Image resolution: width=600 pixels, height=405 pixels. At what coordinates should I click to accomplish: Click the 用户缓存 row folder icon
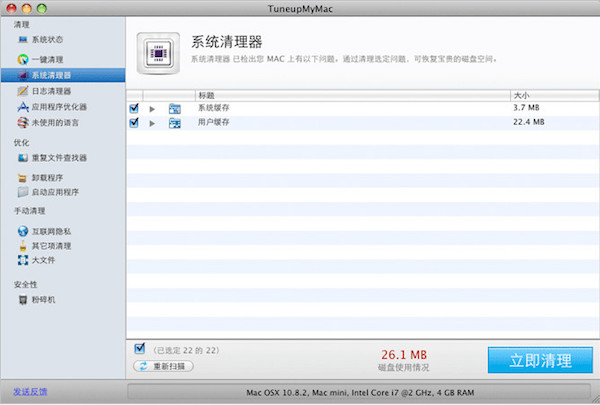pos(175,123)
